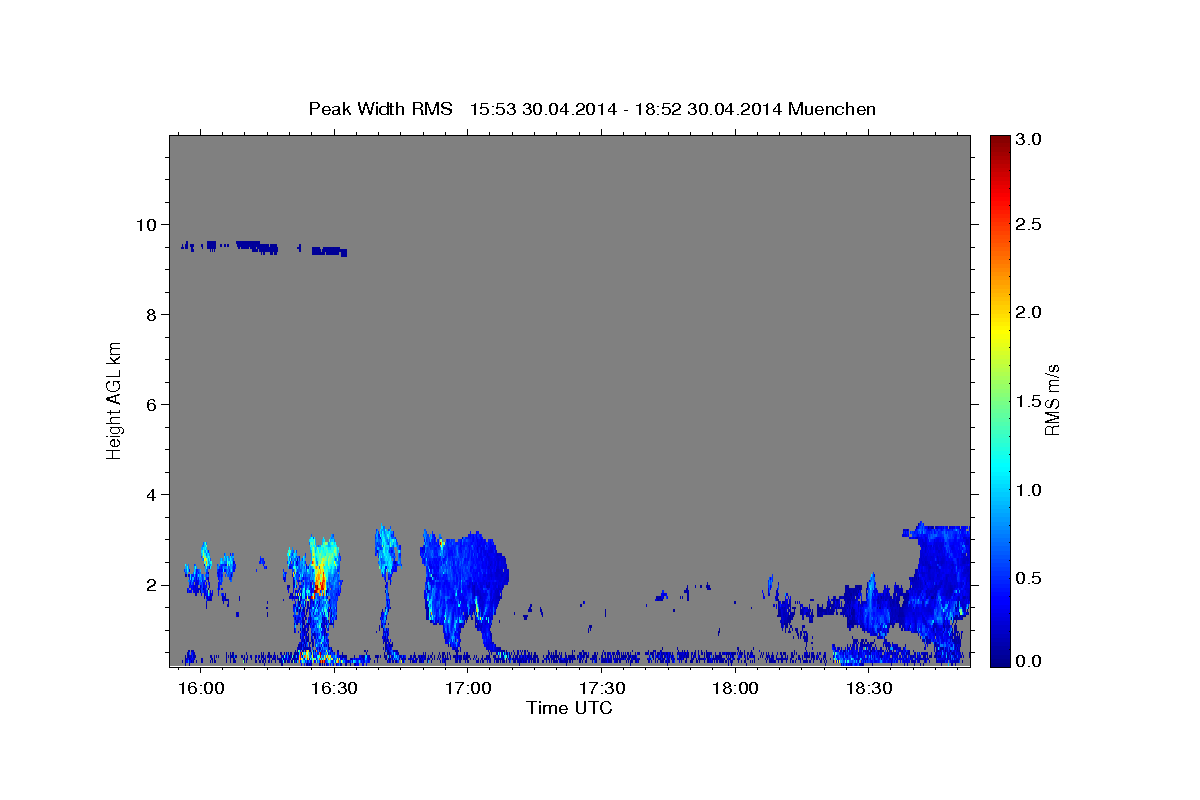
Task: Click the 'Height AGL km' axis label
Action: (115, 400)
